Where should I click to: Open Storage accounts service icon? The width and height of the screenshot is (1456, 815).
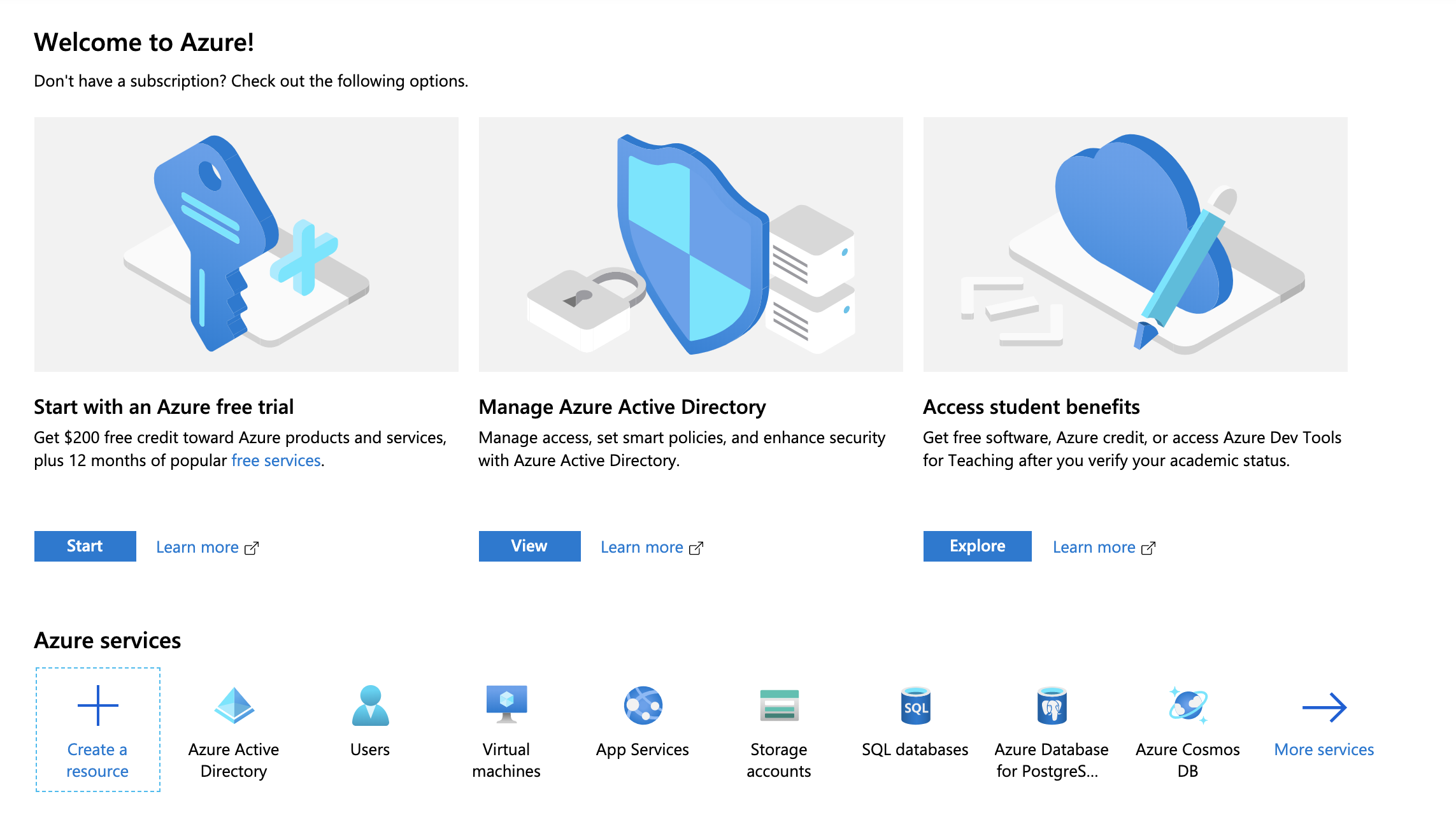(x=779, y=705)
